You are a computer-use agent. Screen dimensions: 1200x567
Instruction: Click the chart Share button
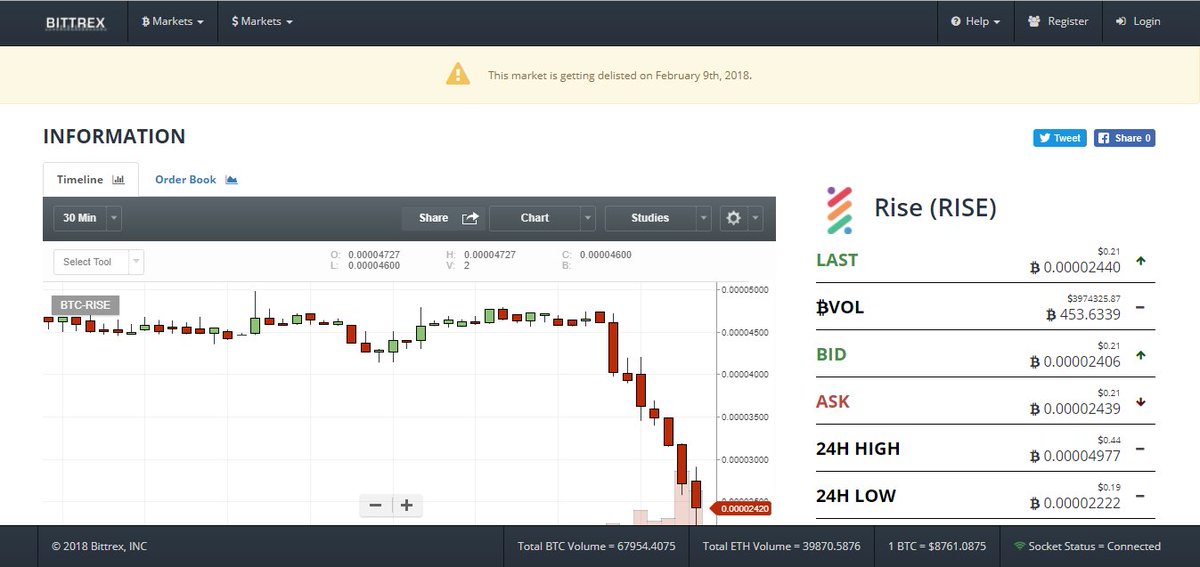point(444,217)
